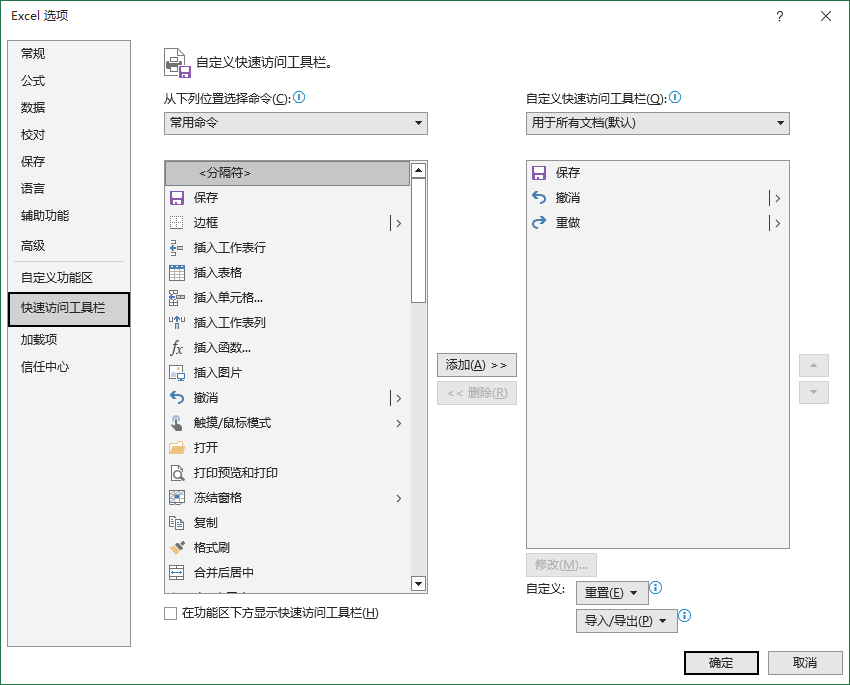The height and width of the screenshot is (685, 850).
Task: Click the 取消 button
Action: [x=805, y=663]
